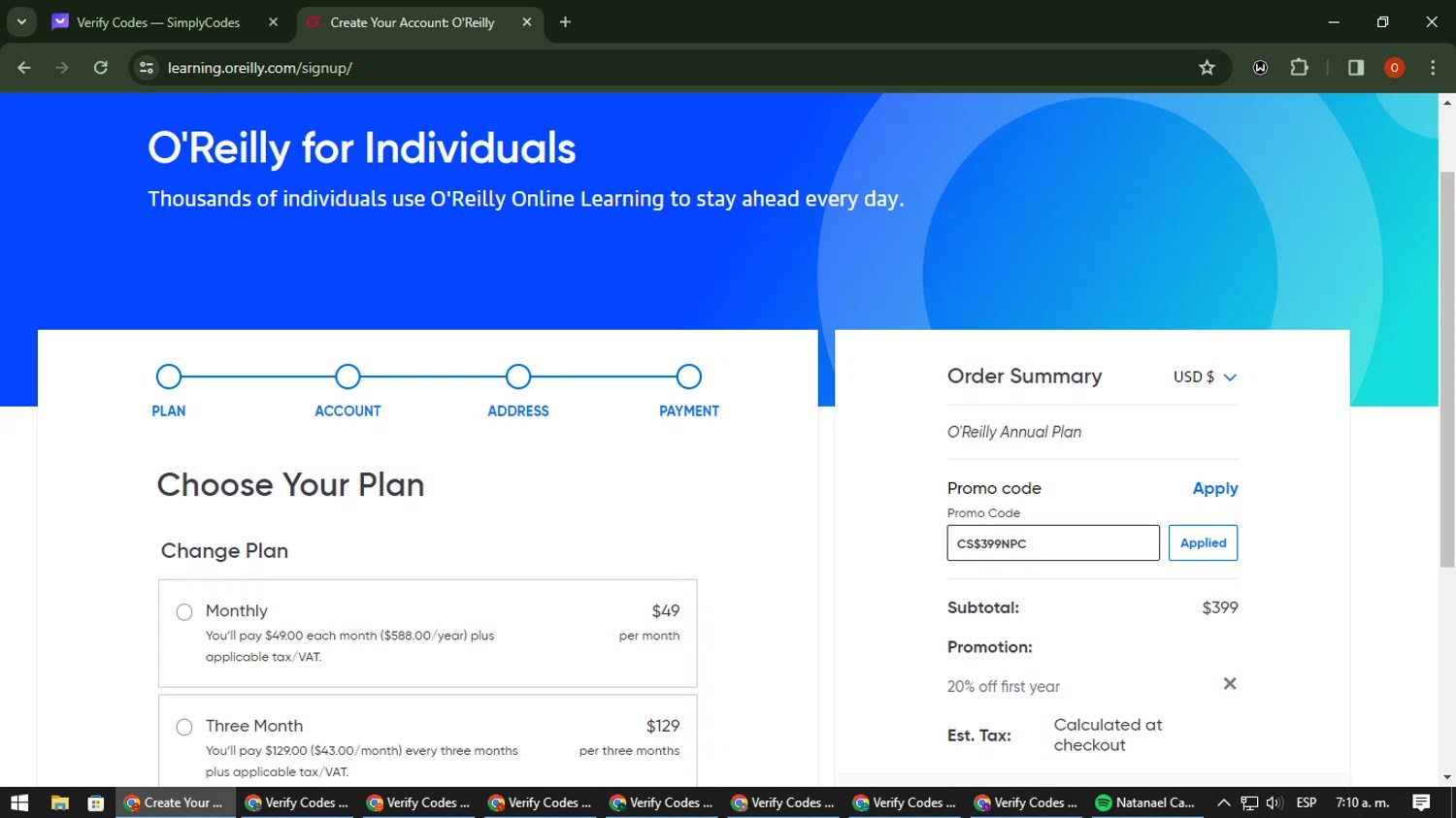Close the Verify Codes — SimplyCodes tab
The image size is (1456, 818).
(x=273, y=22)
